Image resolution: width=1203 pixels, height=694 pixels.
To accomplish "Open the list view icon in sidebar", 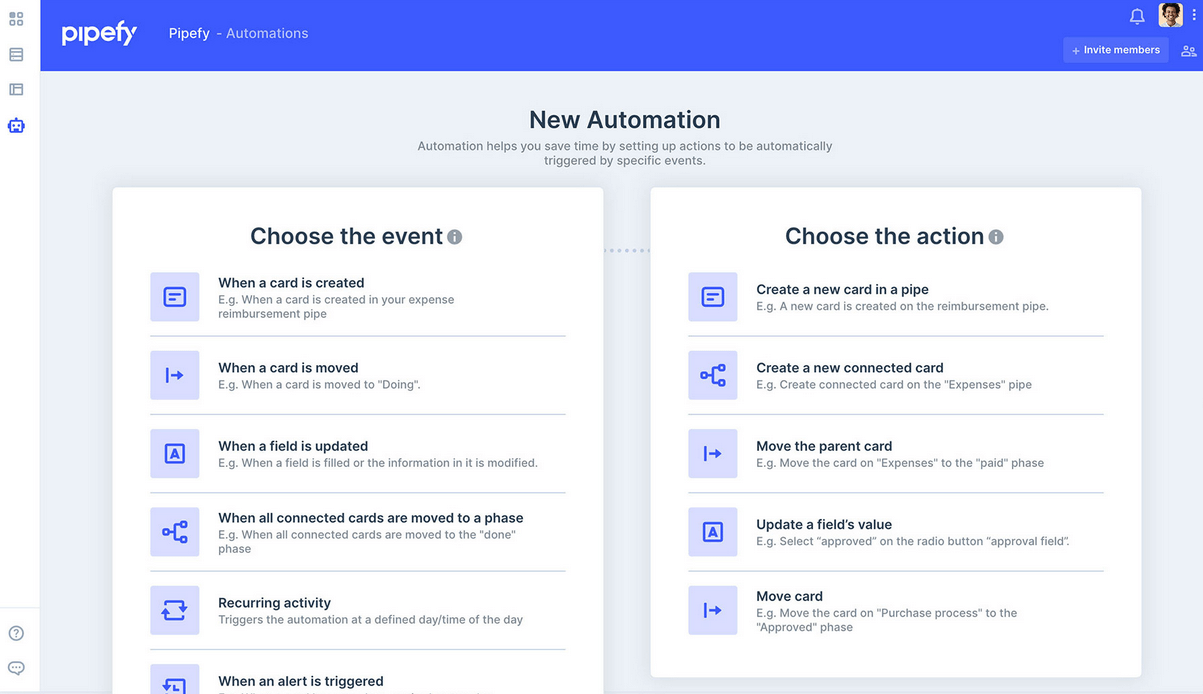I will tap(16, 54).
